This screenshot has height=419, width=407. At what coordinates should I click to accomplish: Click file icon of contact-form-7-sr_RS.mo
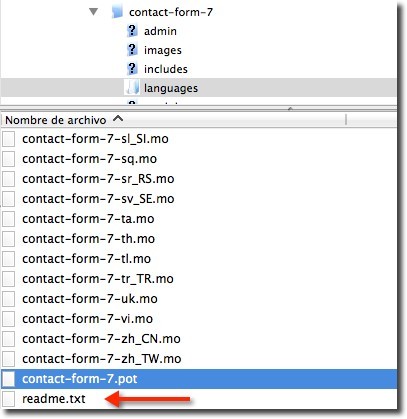(x=9, y=179)
